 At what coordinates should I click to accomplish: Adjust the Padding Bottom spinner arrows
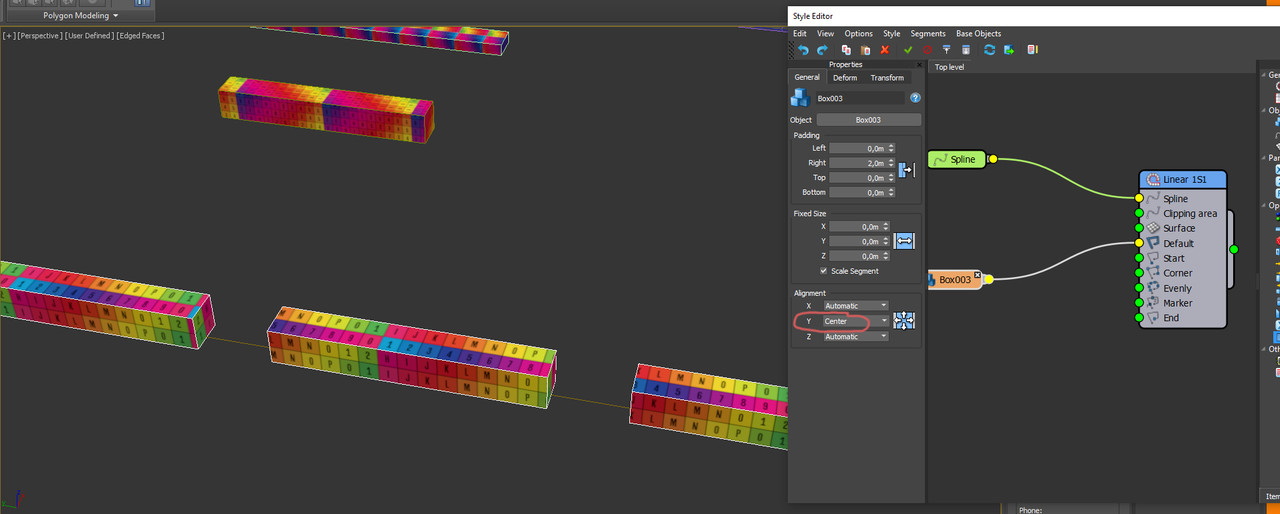(890, 192)
